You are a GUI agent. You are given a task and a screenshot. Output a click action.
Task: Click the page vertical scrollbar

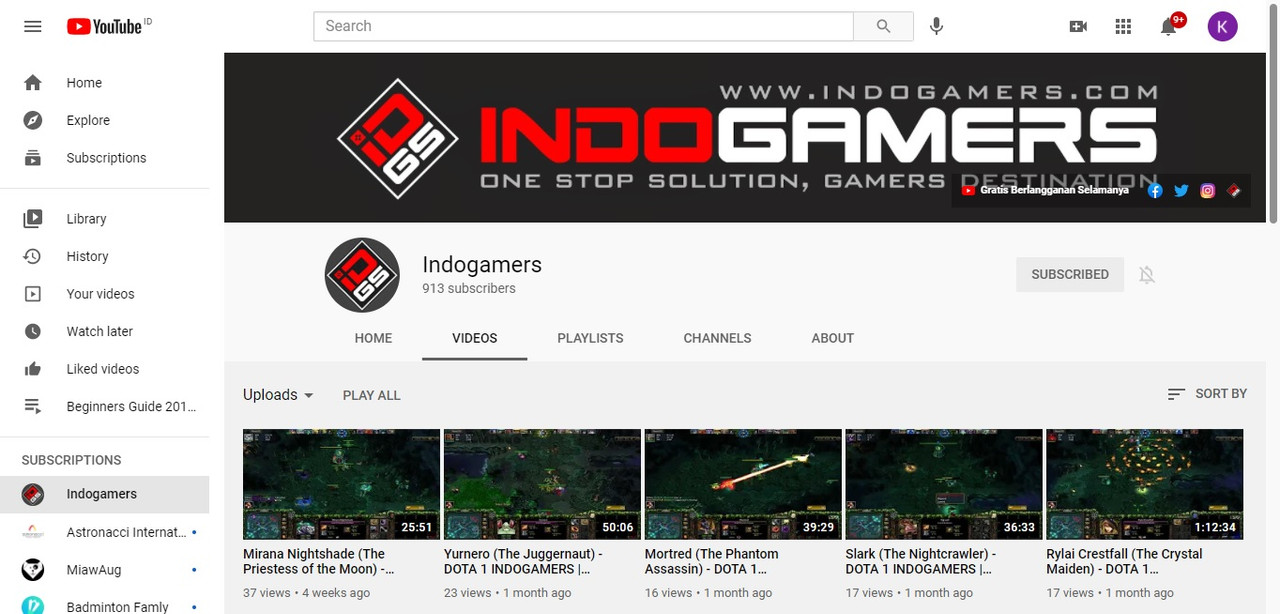tap(1273, 112)
